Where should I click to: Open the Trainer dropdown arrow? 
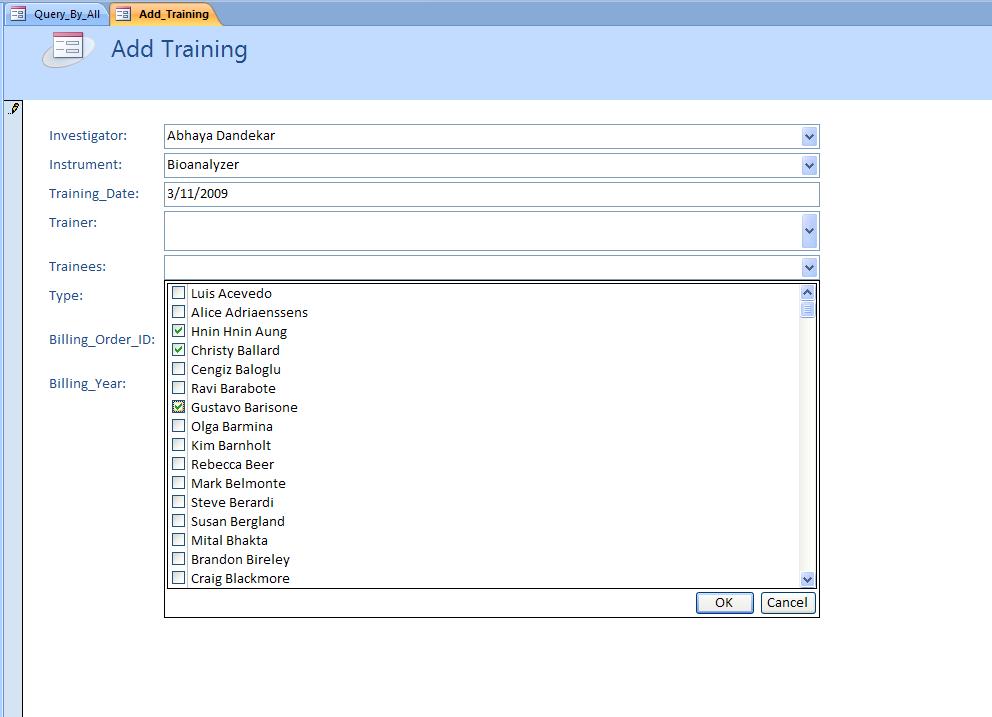point(809,231)
